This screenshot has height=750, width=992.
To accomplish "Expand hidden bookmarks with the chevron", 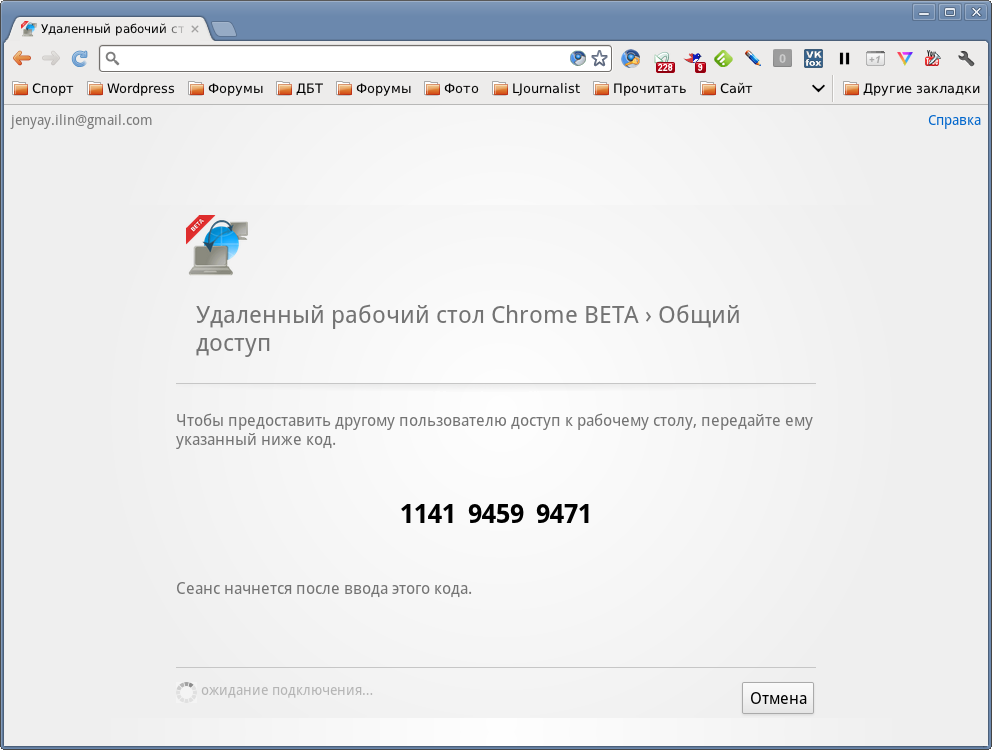I will coord(818,89).
